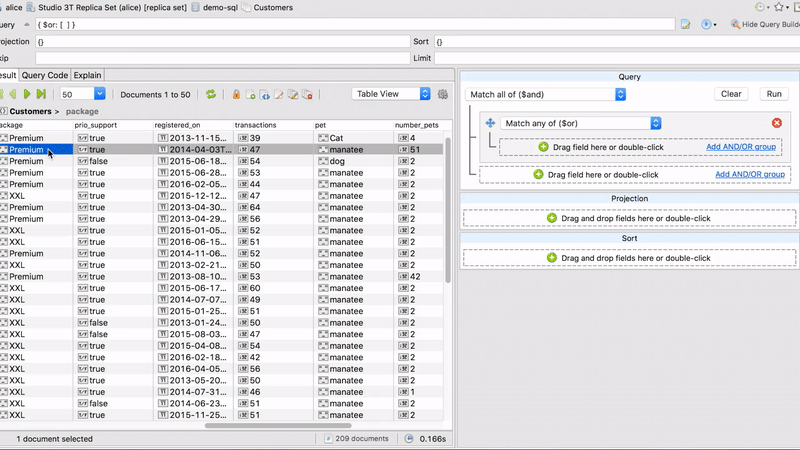
Task: Click the timer icon beside 0.166s
Action: (x=409, y=439)
